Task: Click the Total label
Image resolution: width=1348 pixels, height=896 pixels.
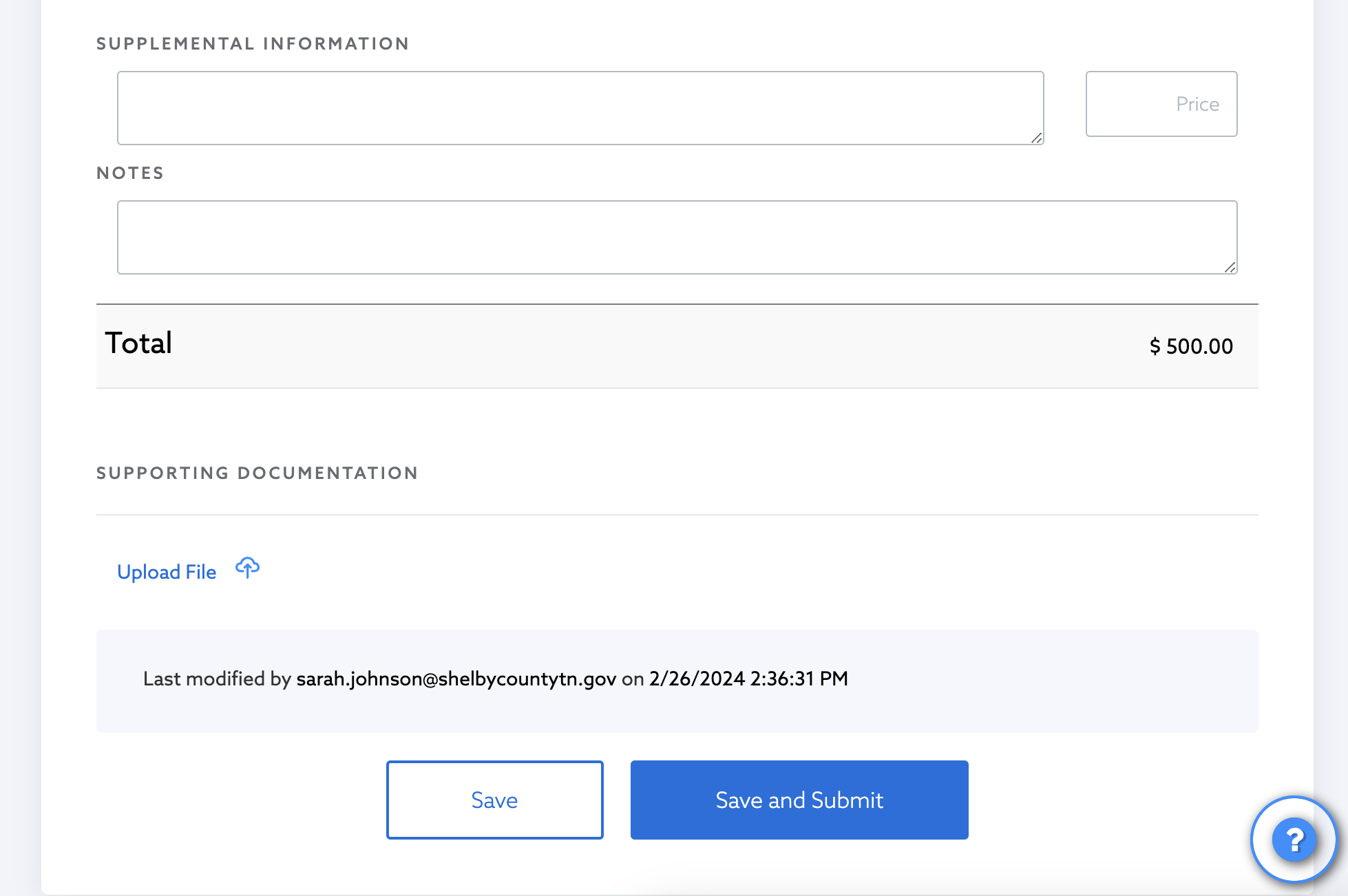Action: click(x=138, y=343)
